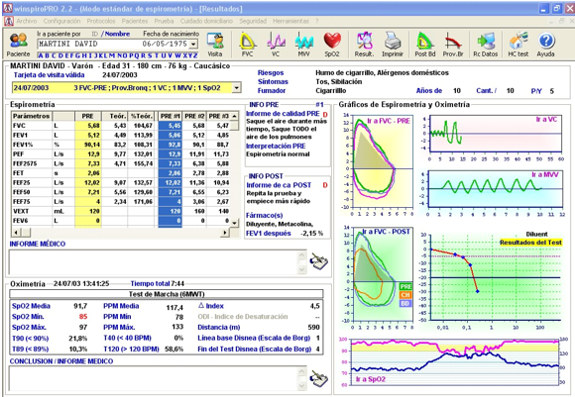The height and width of the screenshot is (397, 575).
Task: Click the parameters table scroll-left arrow
Action: (16, 232)
